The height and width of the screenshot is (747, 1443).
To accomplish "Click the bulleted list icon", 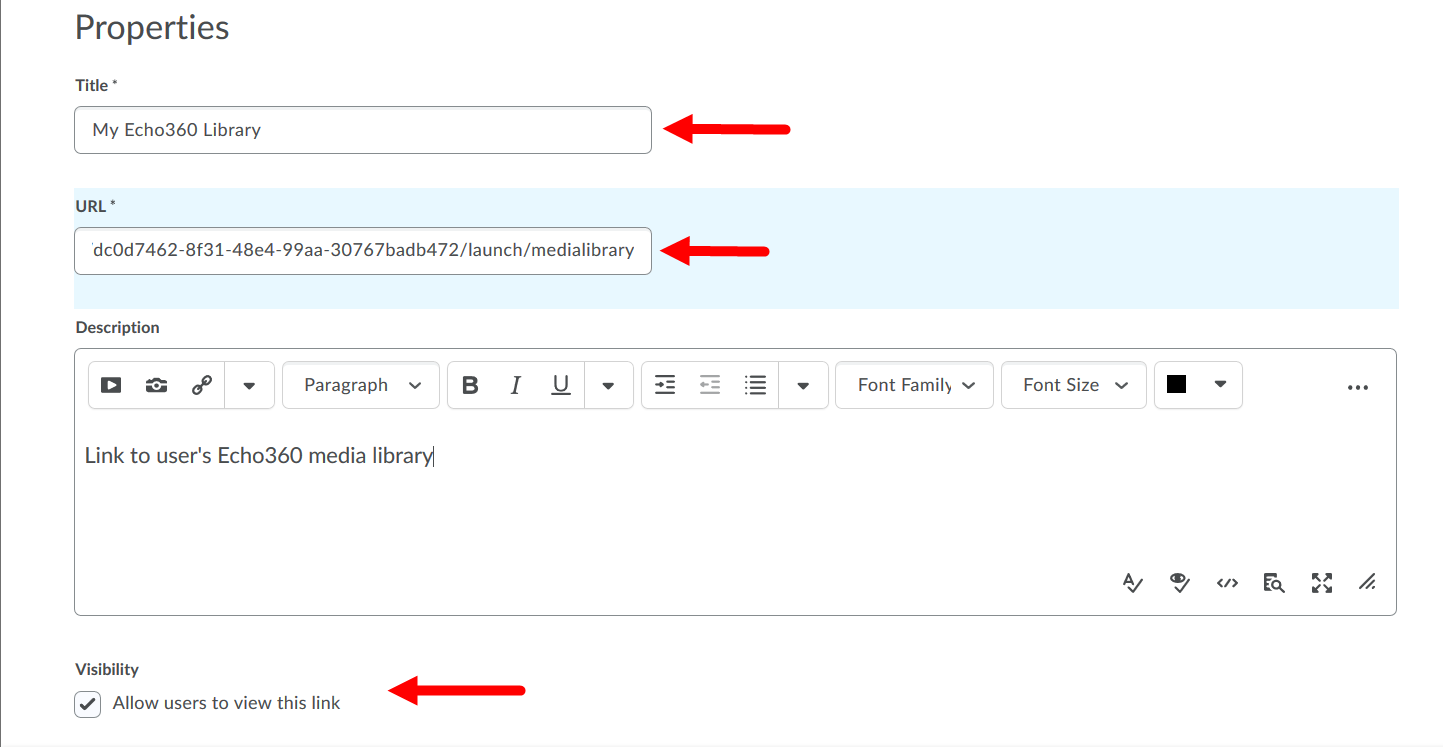I will tap(756, 385).
